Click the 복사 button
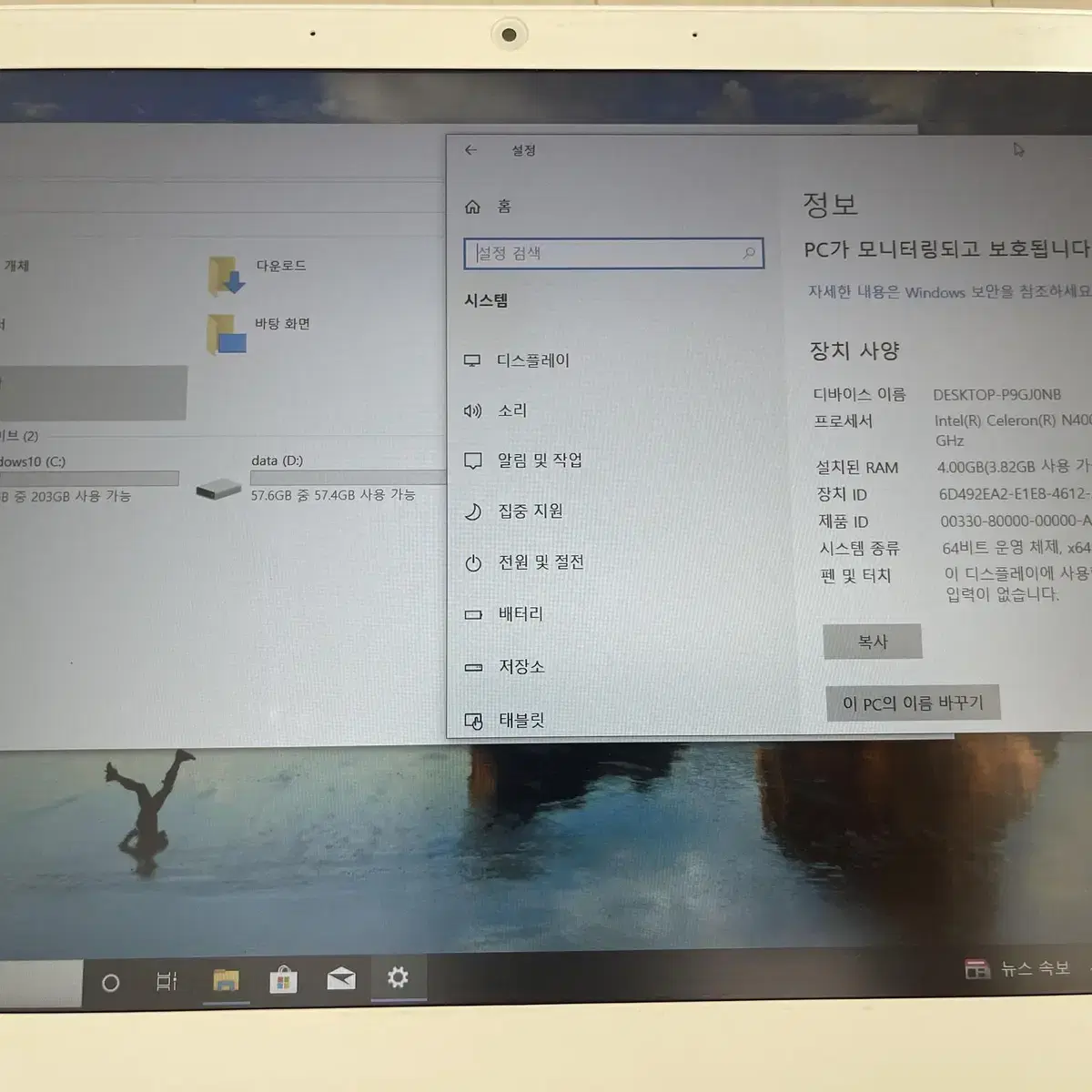The width and height of the screenshot is (1092, 1092). pyautogui.click(x=873, y=642)
